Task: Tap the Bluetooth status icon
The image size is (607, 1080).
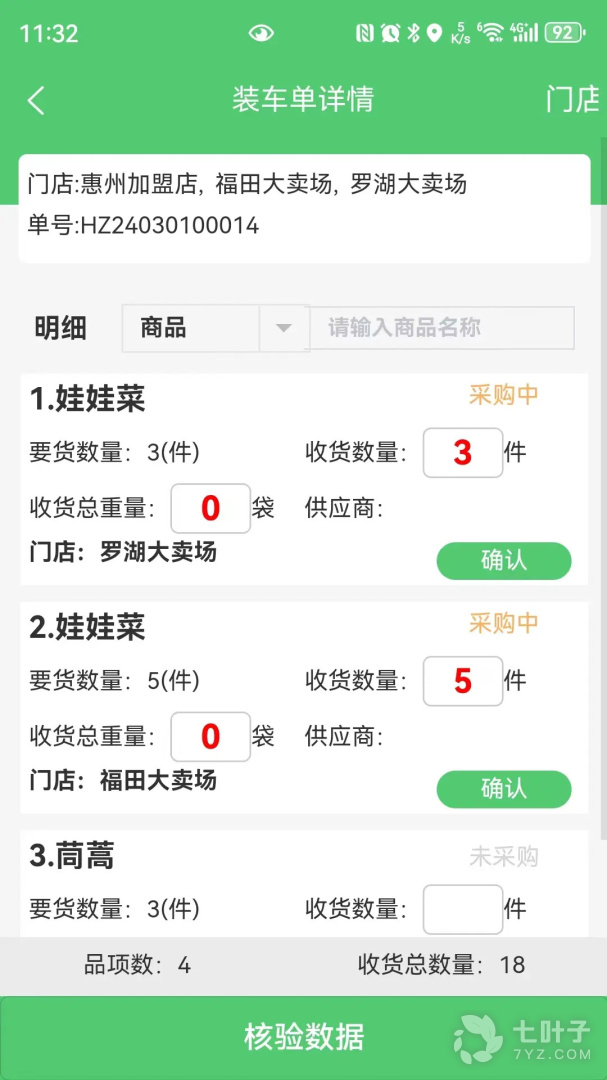Action: click(413, 33)
